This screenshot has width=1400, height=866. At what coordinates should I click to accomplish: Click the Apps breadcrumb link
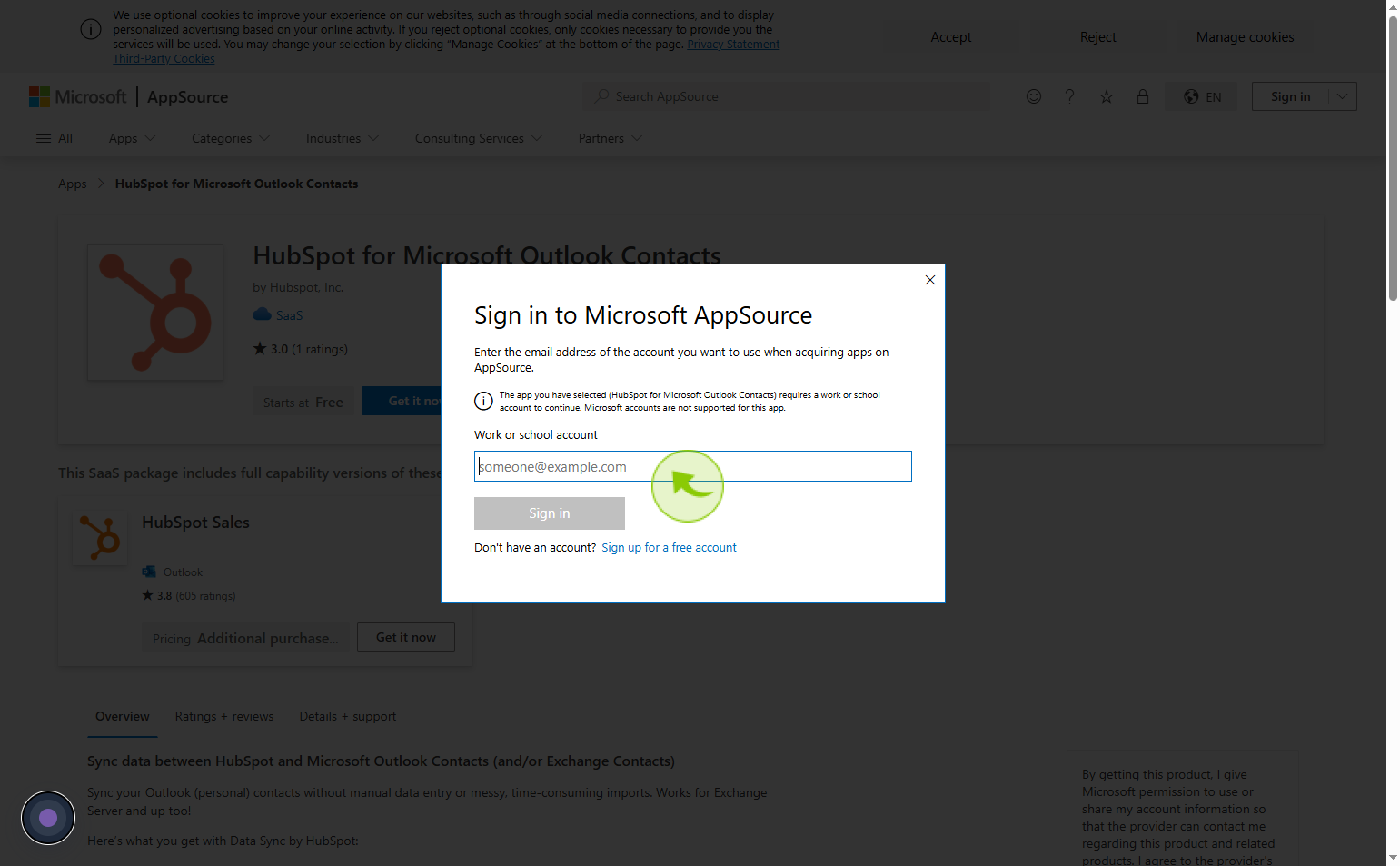click(x=73, y=184)
